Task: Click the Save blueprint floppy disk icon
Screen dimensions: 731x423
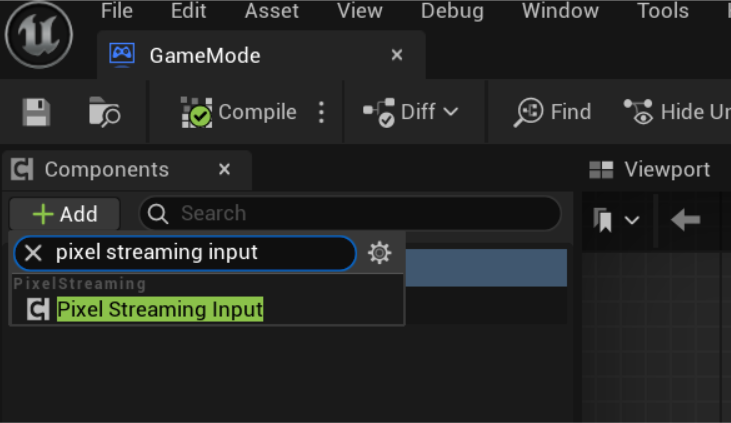Action: (37, 112)
